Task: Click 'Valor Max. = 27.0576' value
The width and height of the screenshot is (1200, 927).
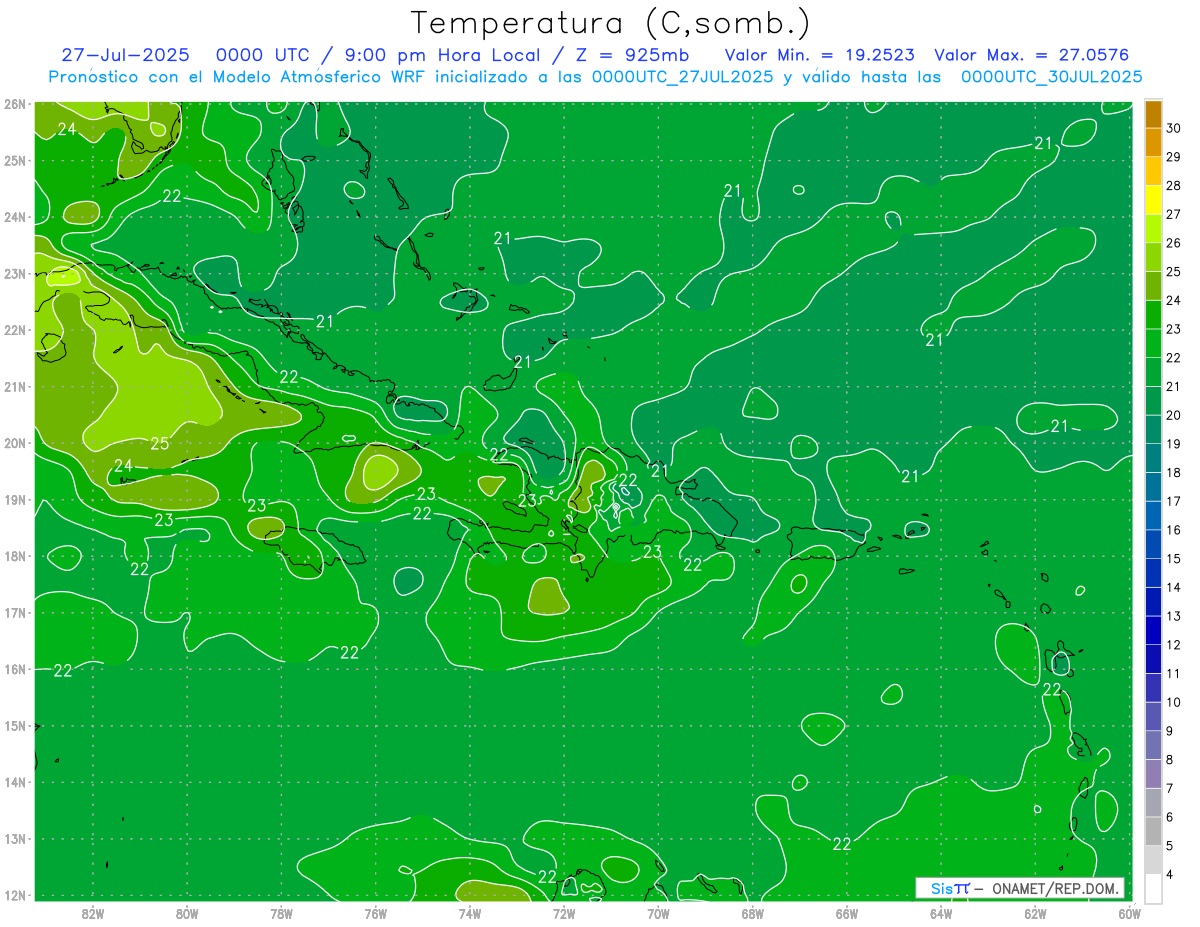Action: [x=1032, y=55]
